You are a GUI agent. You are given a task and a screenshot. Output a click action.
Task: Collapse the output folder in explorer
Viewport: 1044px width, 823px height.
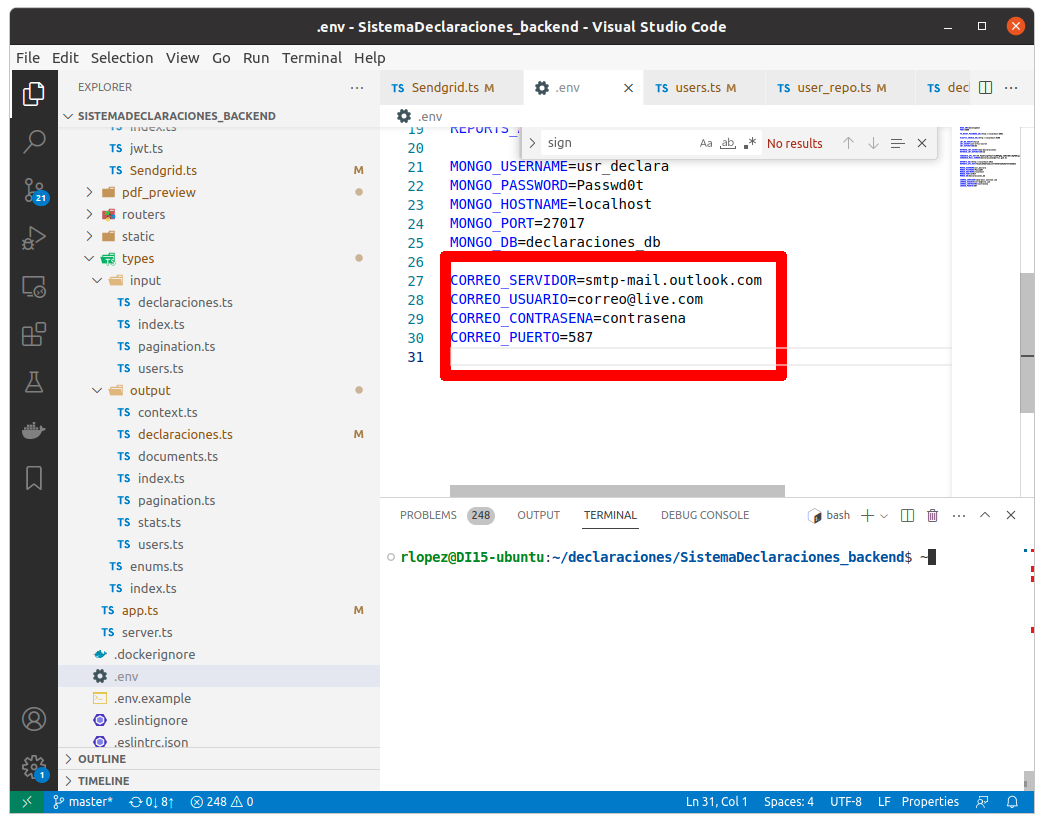(x=150, y=390)
